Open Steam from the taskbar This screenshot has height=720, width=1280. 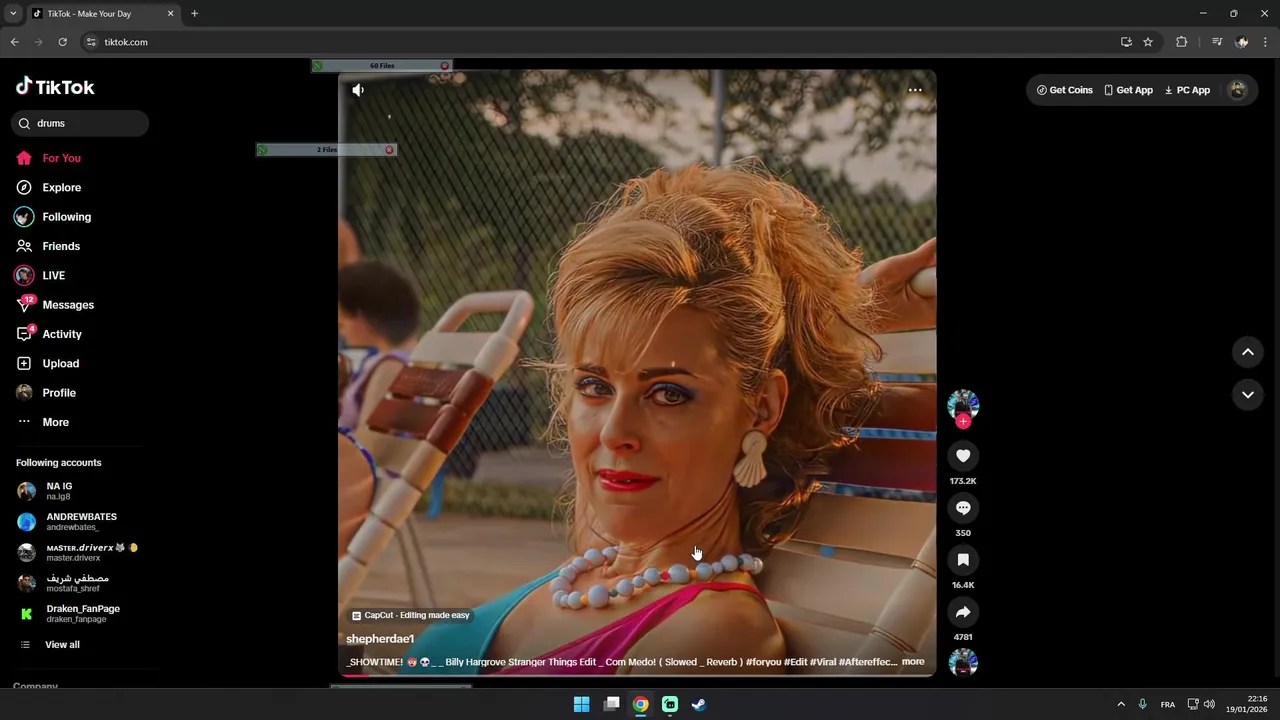coord(699,704)
